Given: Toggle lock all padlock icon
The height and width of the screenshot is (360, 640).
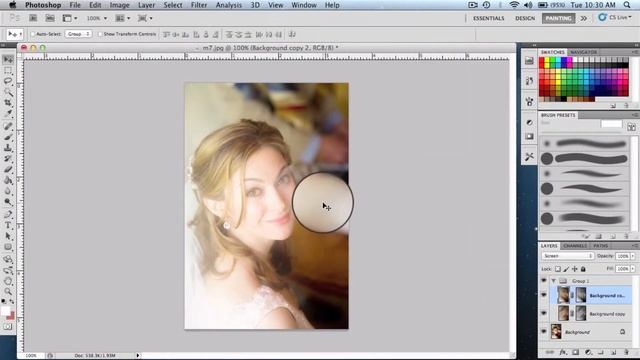Looking at the screenshot, I should (x=583, y=269).
